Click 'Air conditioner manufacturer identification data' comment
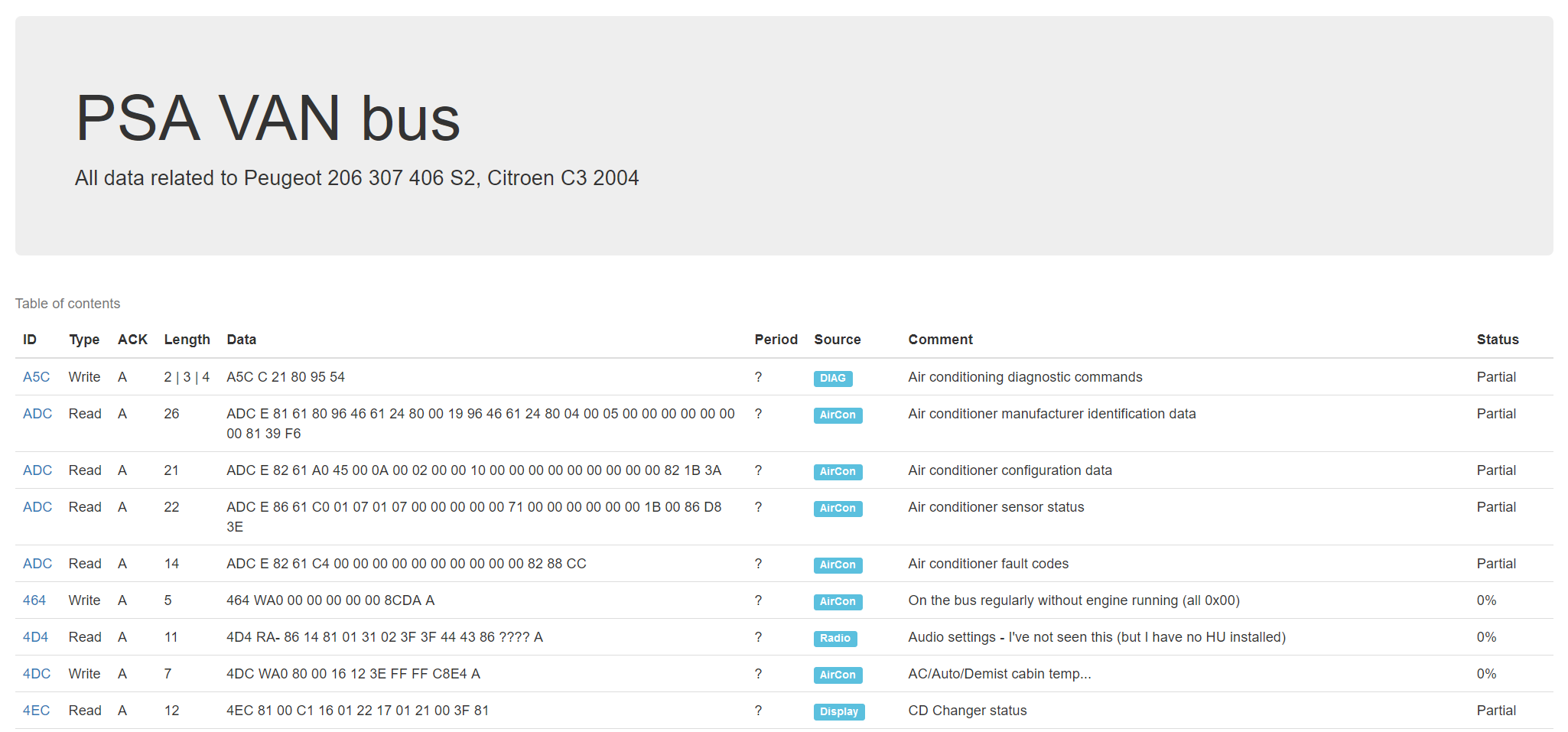This screenshot has width=1568, height=732. pos(1052,414)
